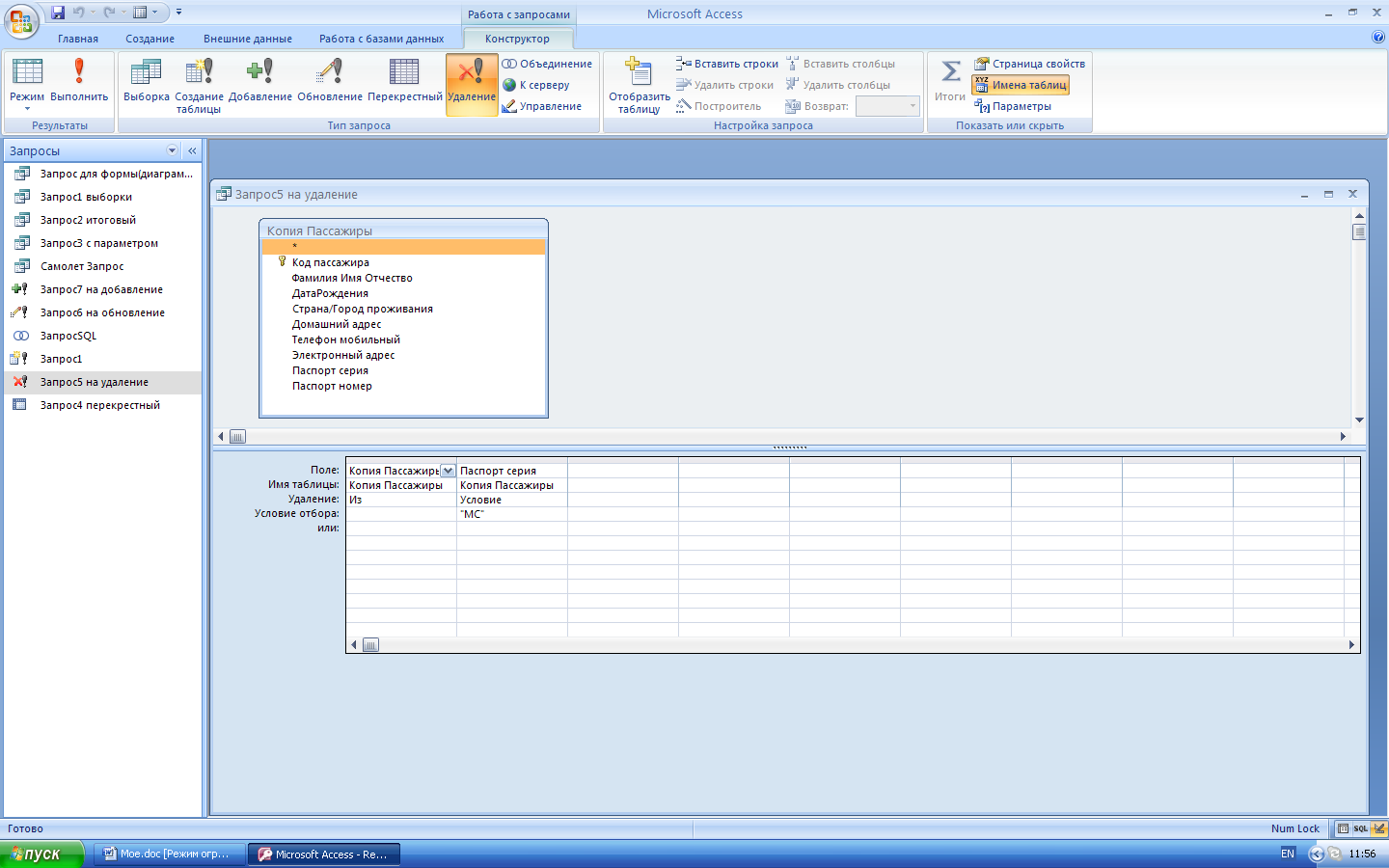1389x868 pixels.
Task: Open Quick Access toolbar customize arrow
Action: [178, 13]
